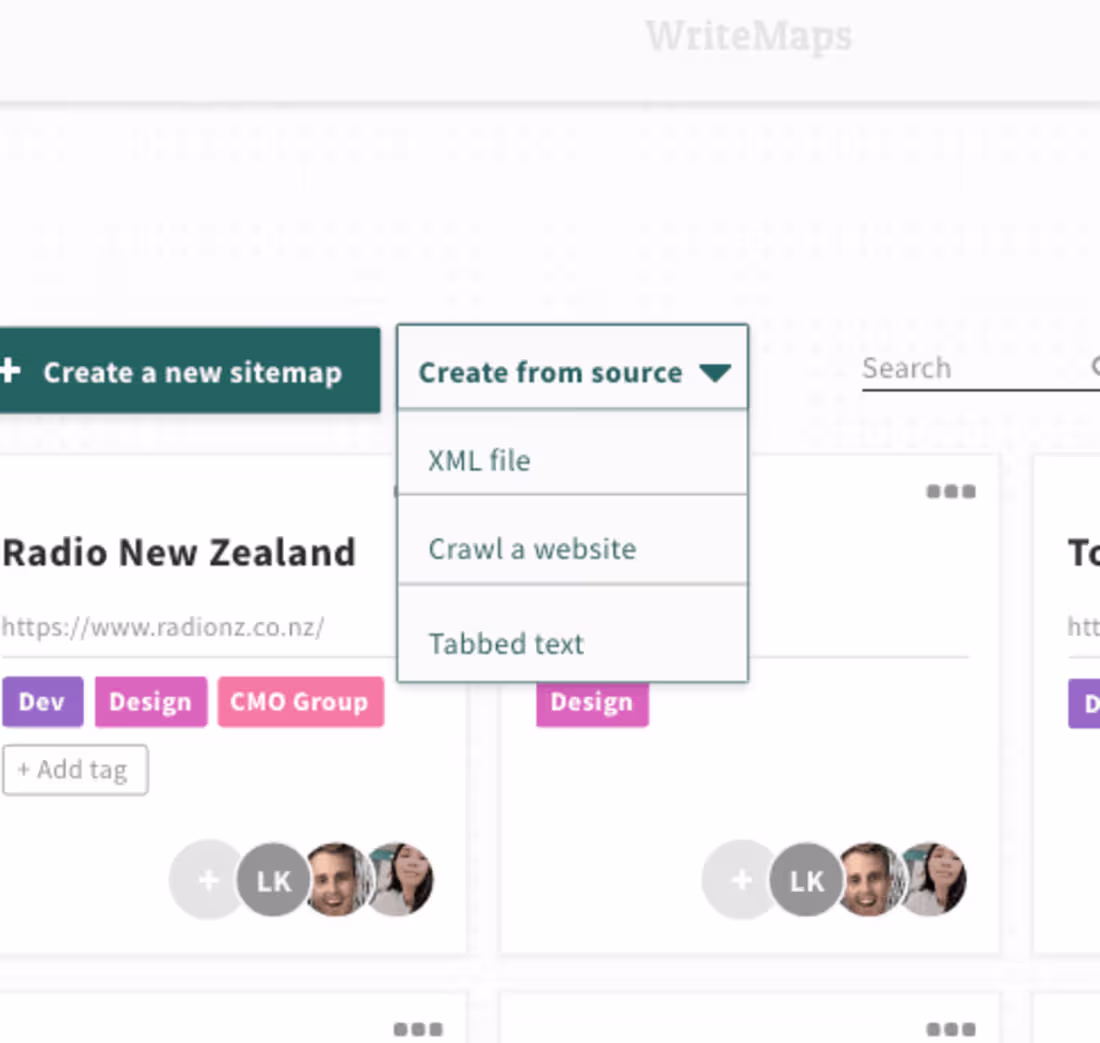Click inside the Search field

pyautogui.click(x=950, y=368)
